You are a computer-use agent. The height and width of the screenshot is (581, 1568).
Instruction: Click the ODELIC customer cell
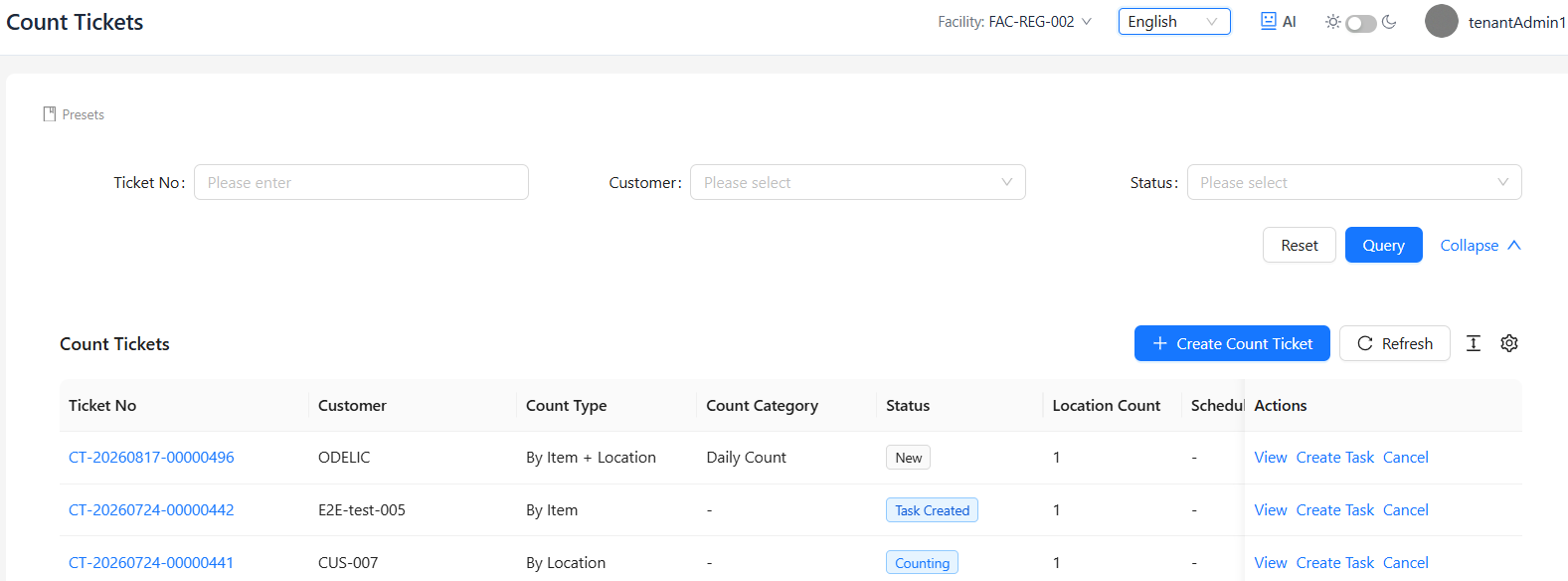(344, 458)
